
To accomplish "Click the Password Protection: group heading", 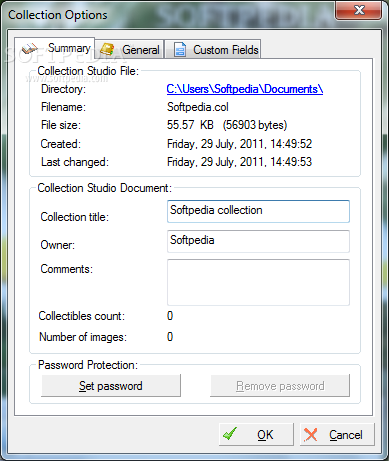I will tap(88, 365).
